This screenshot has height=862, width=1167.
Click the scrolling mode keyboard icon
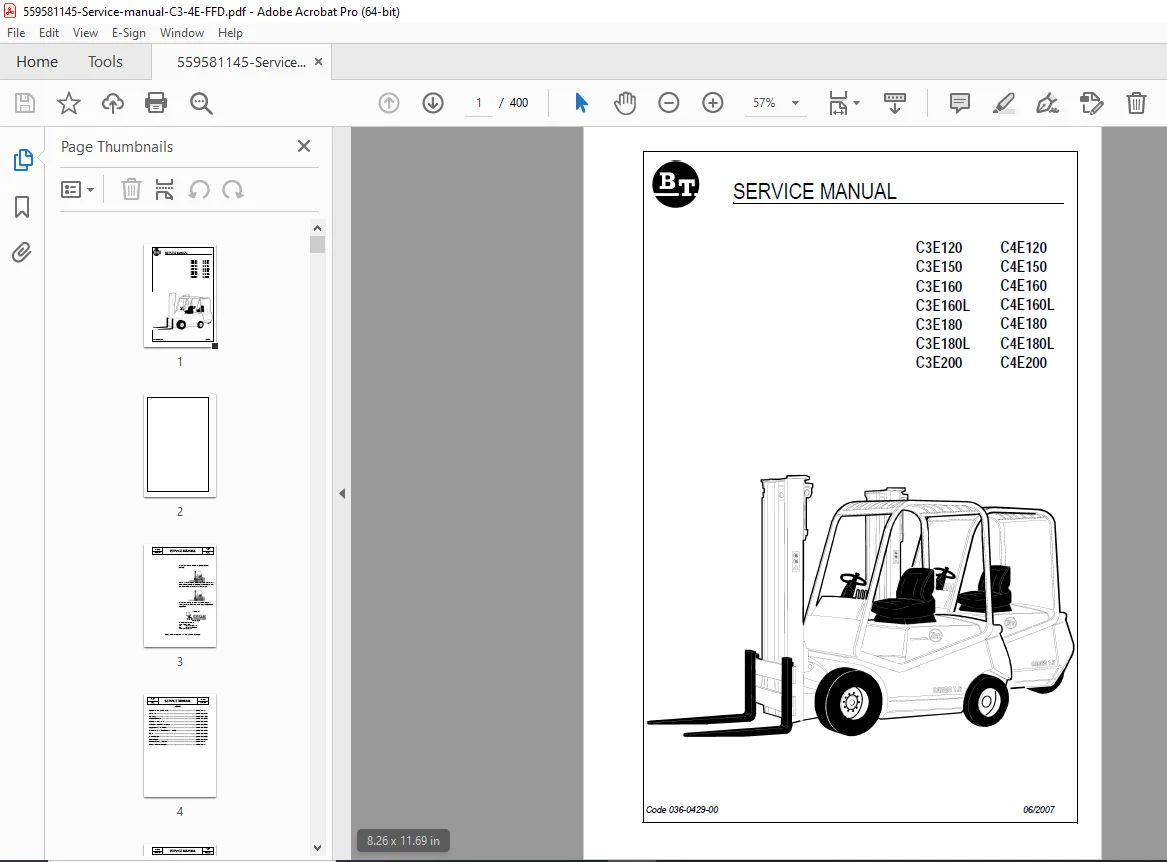pyautogui.click(x=895, y=103)
